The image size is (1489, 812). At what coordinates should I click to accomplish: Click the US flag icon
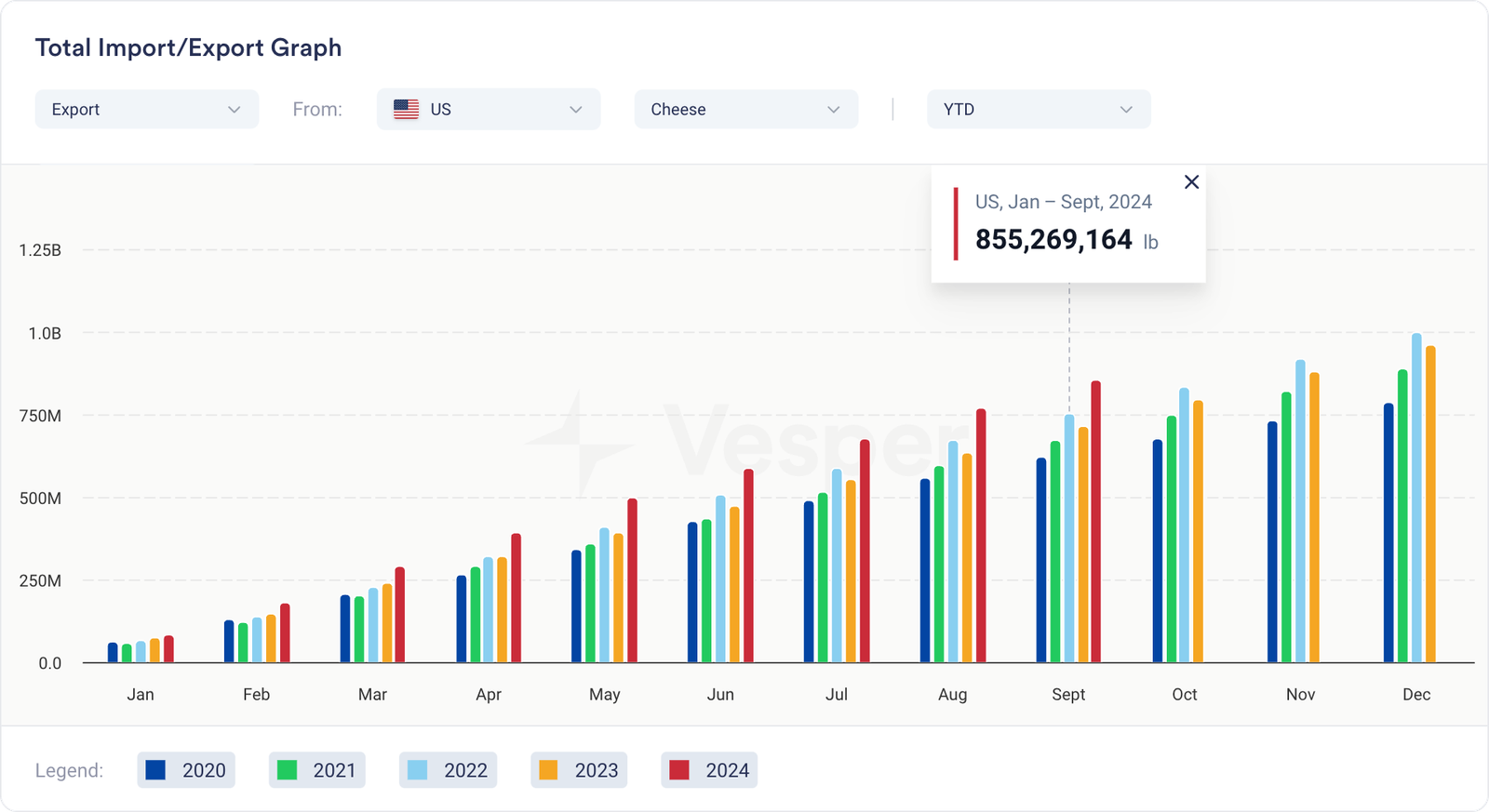pyautogui.click(x=406, y=110)
